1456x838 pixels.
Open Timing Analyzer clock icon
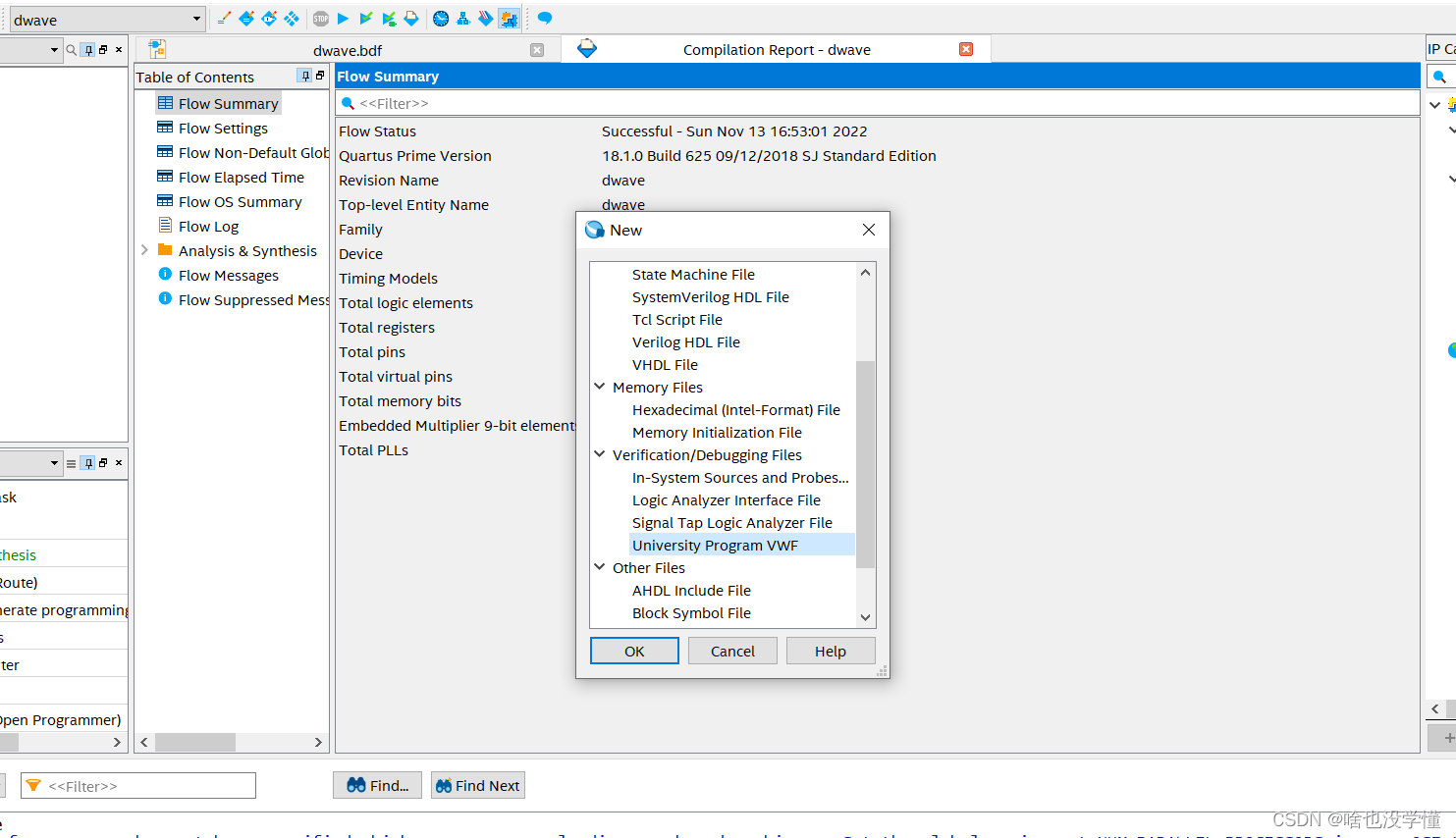click(x=441, y=19)
